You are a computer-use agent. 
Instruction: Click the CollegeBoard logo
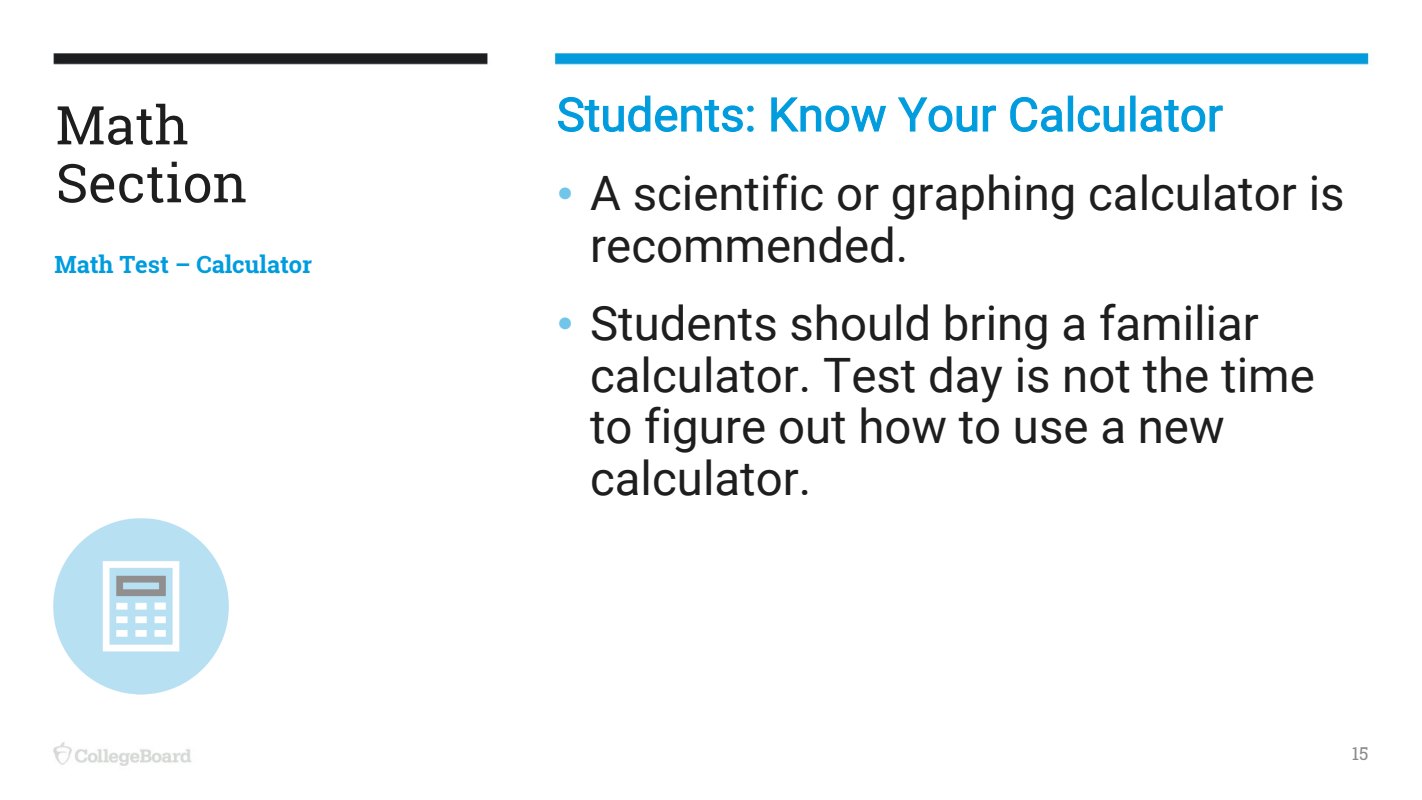pyautogui.click(x=122, y=755)
